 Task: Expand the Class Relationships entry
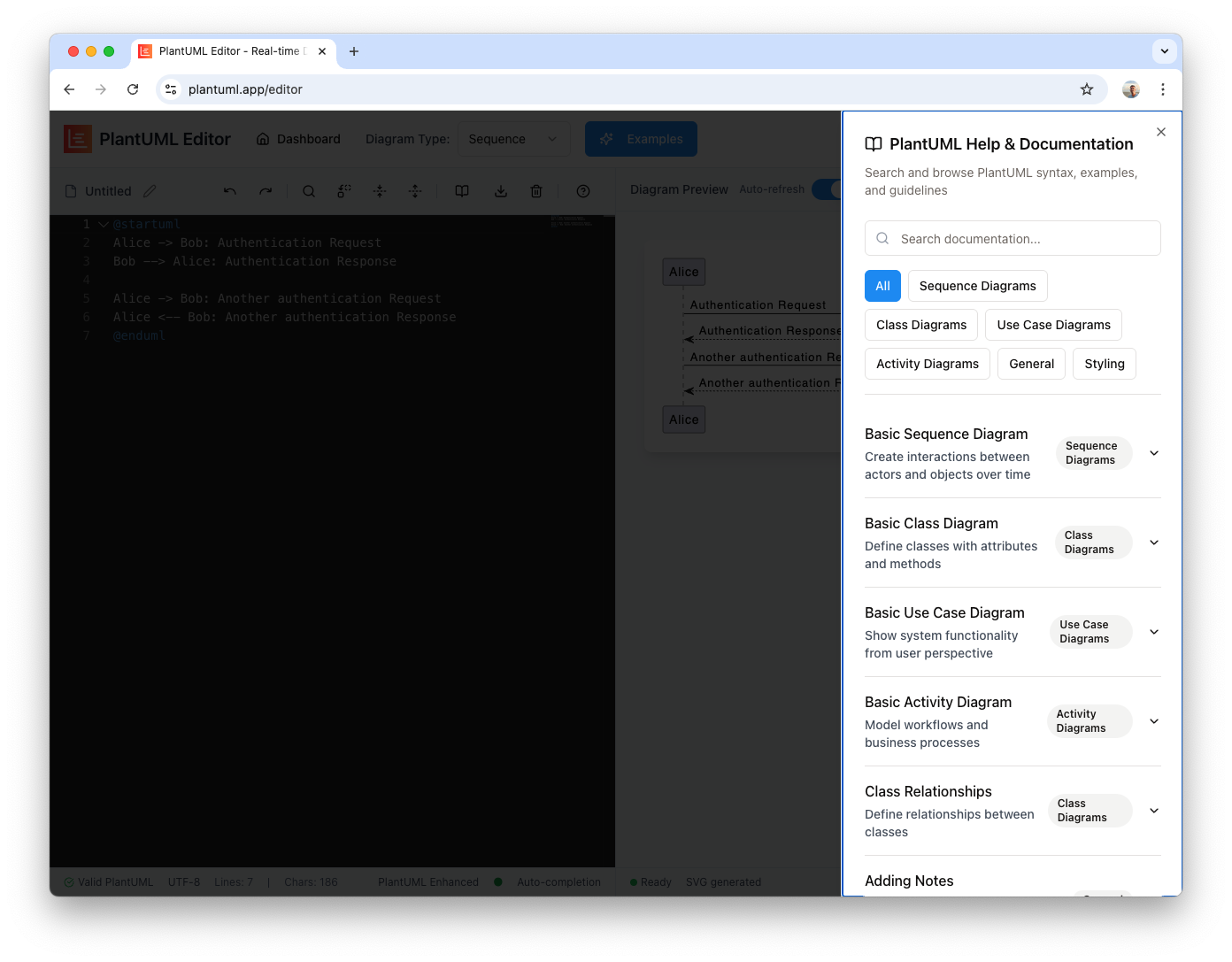click(1154, 811)
